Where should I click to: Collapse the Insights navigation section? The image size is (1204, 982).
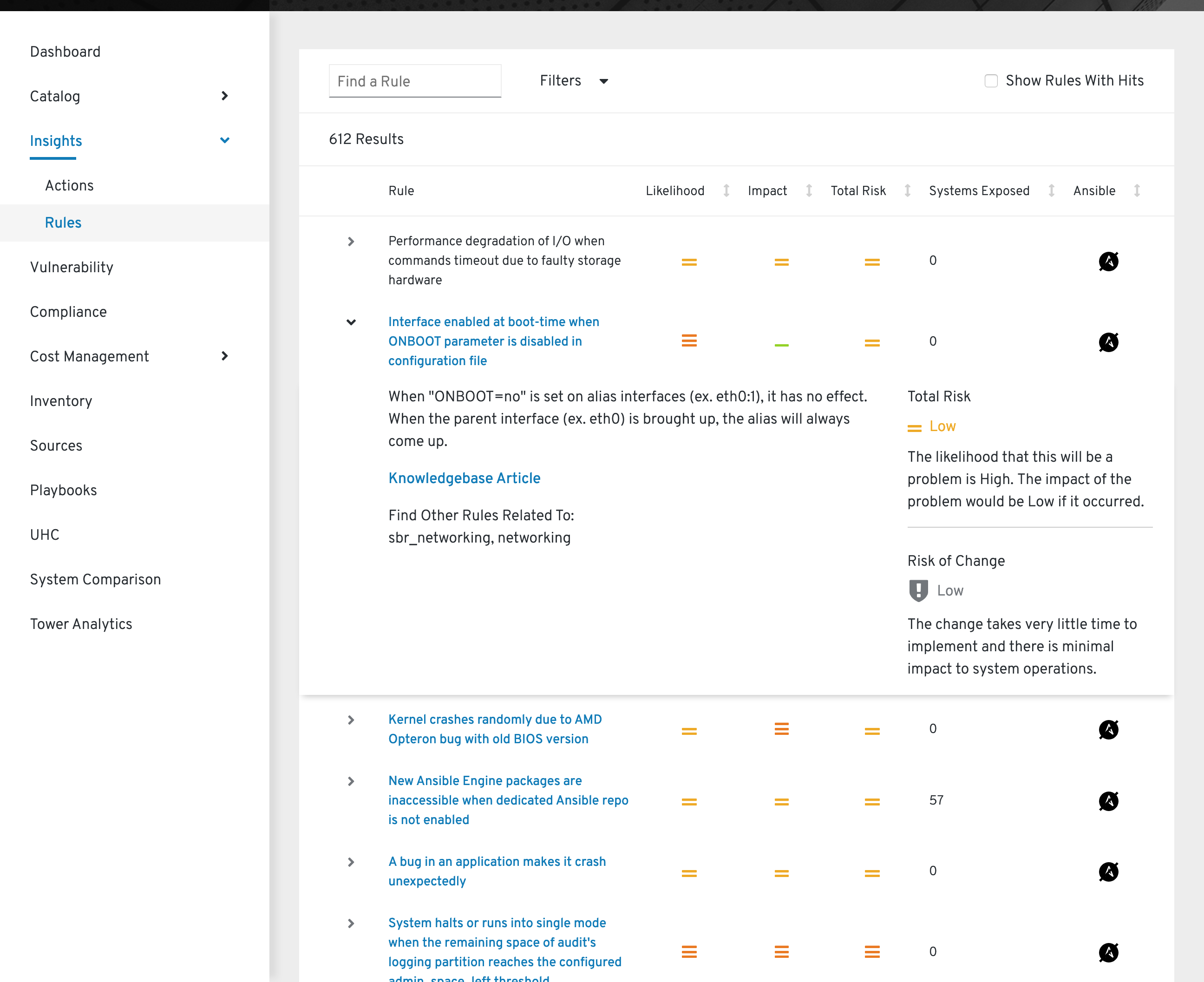pos(224,140)
